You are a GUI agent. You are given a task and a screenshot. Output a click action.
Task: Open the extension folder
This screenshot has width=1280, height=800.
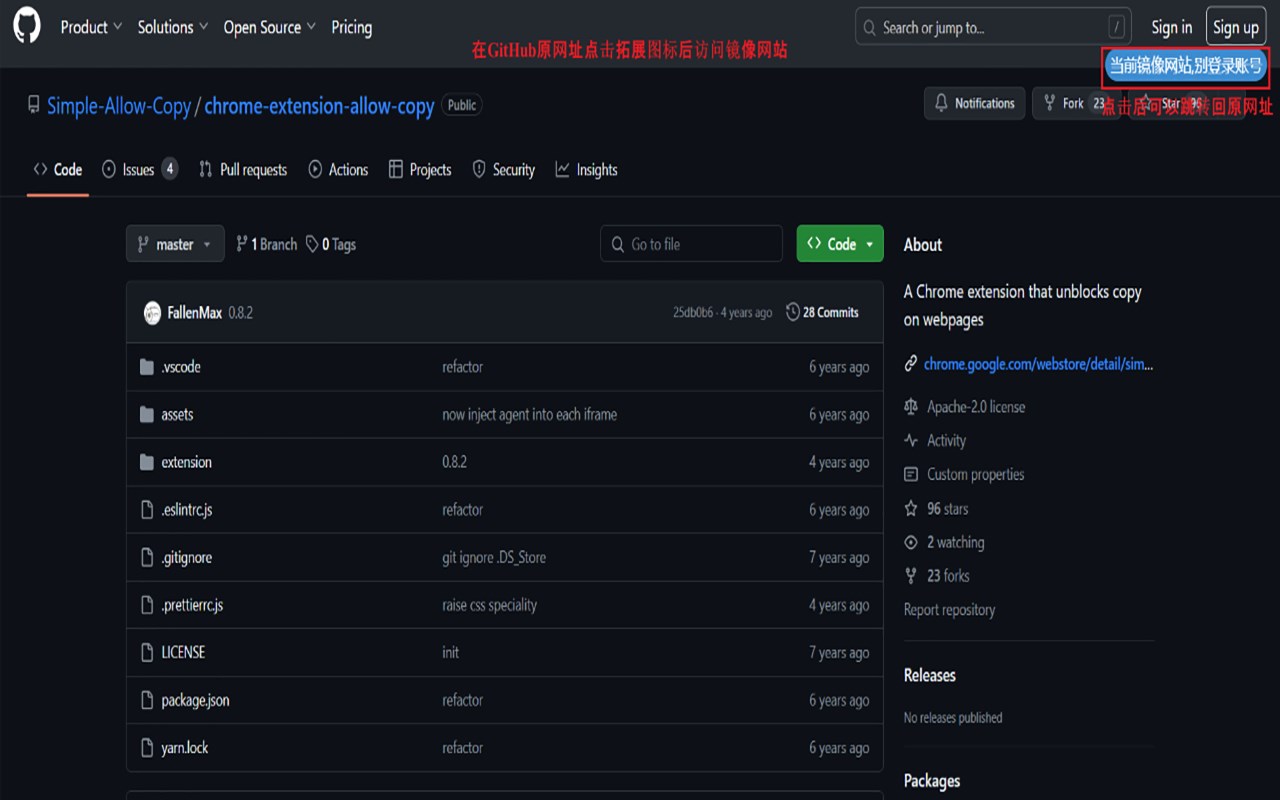(x=186, y=462)
